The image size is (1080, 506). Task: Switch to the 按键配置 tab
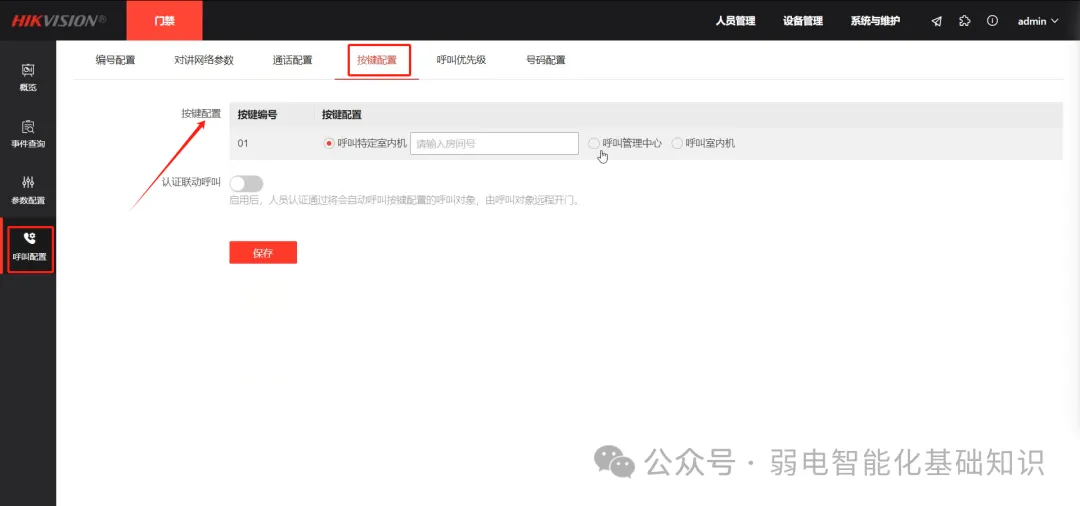tap(377, 60)
